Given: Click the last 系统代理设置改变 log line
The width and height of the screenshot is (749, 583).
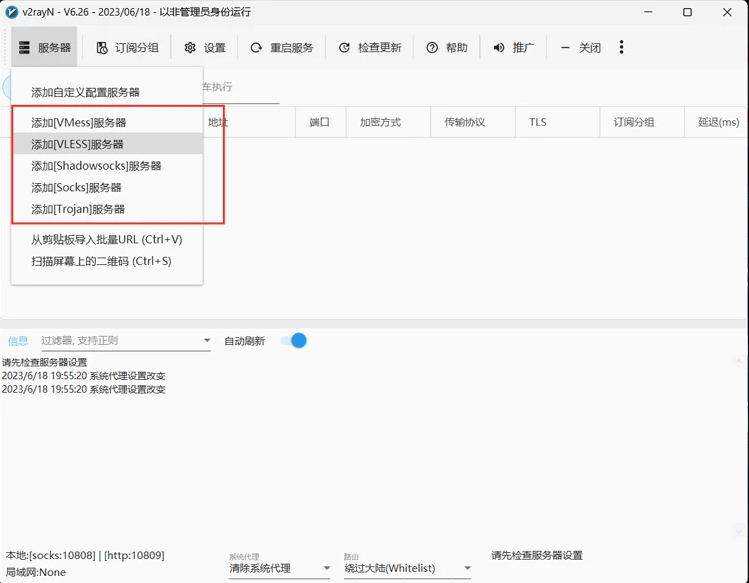Looking at the screenshot, I should 84,389.
